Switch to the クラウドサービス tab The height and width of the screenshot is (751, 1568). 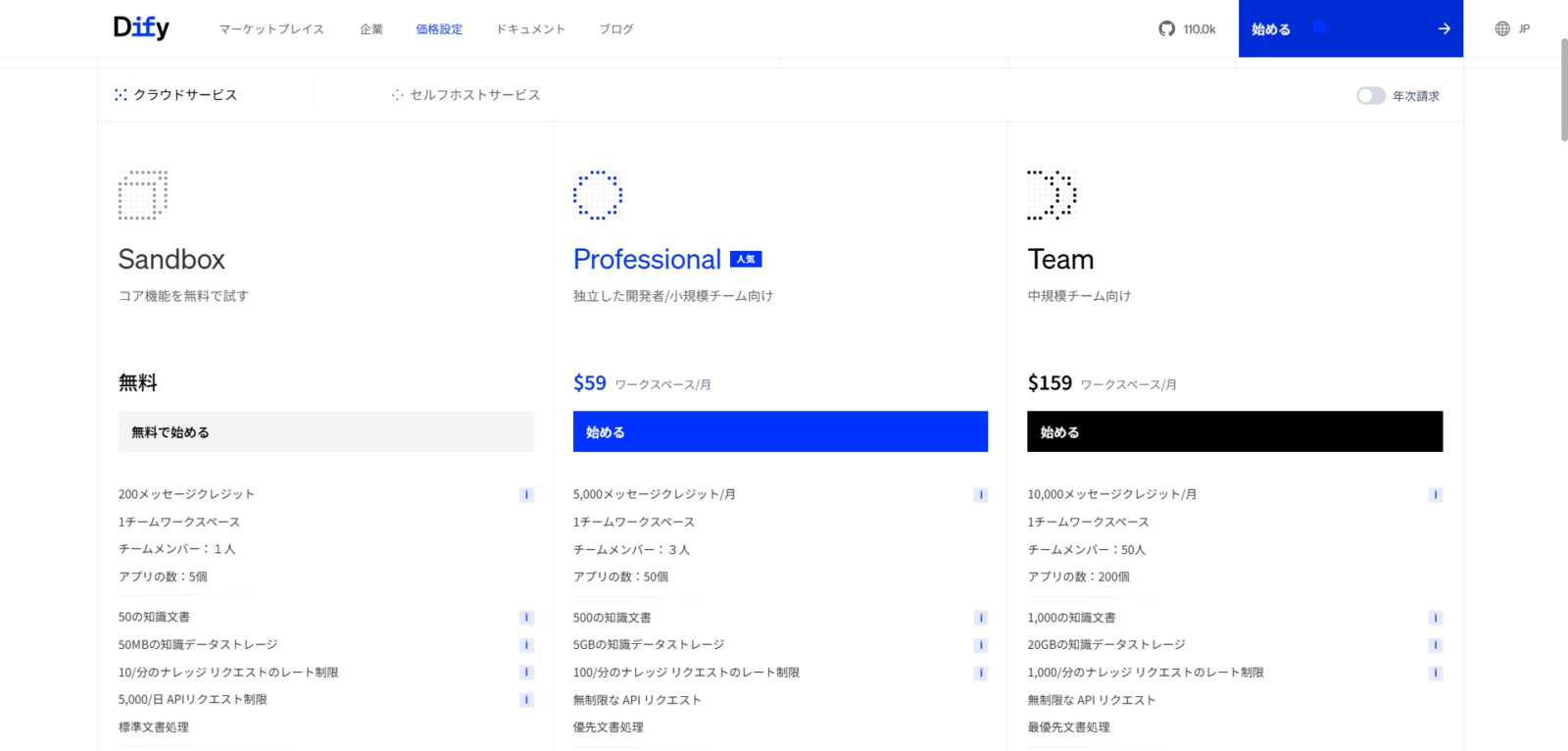click(176, 95)
